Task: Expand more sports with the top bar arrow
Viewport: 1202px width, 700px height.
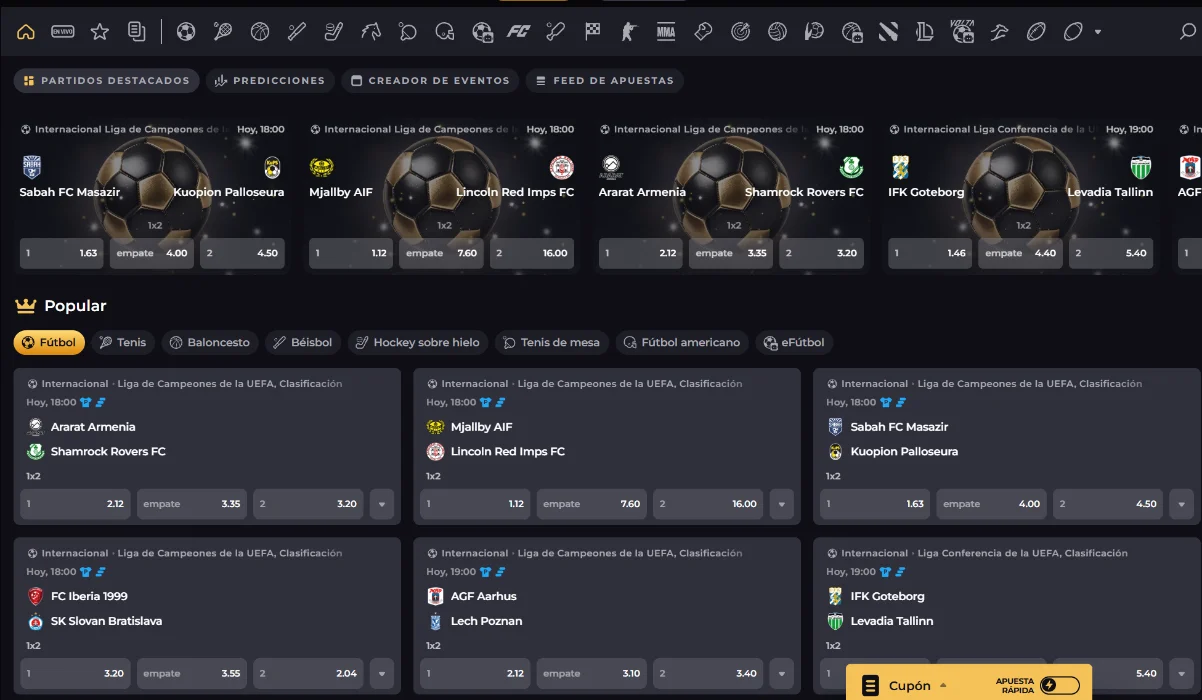Action: tap(1098, 32)
